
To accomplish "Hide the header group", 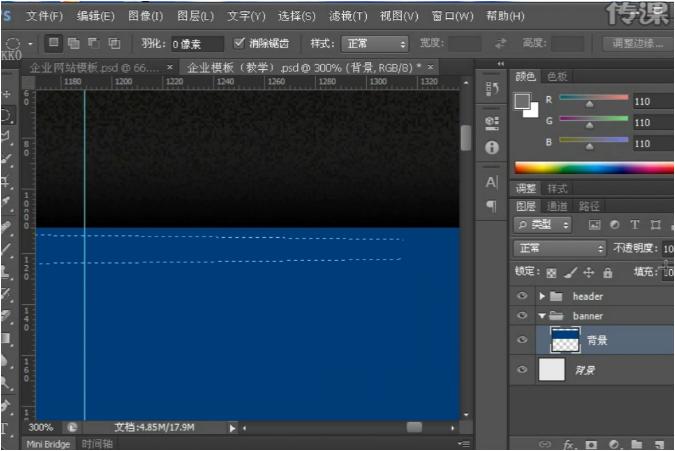I will click(x=522, y=296).
